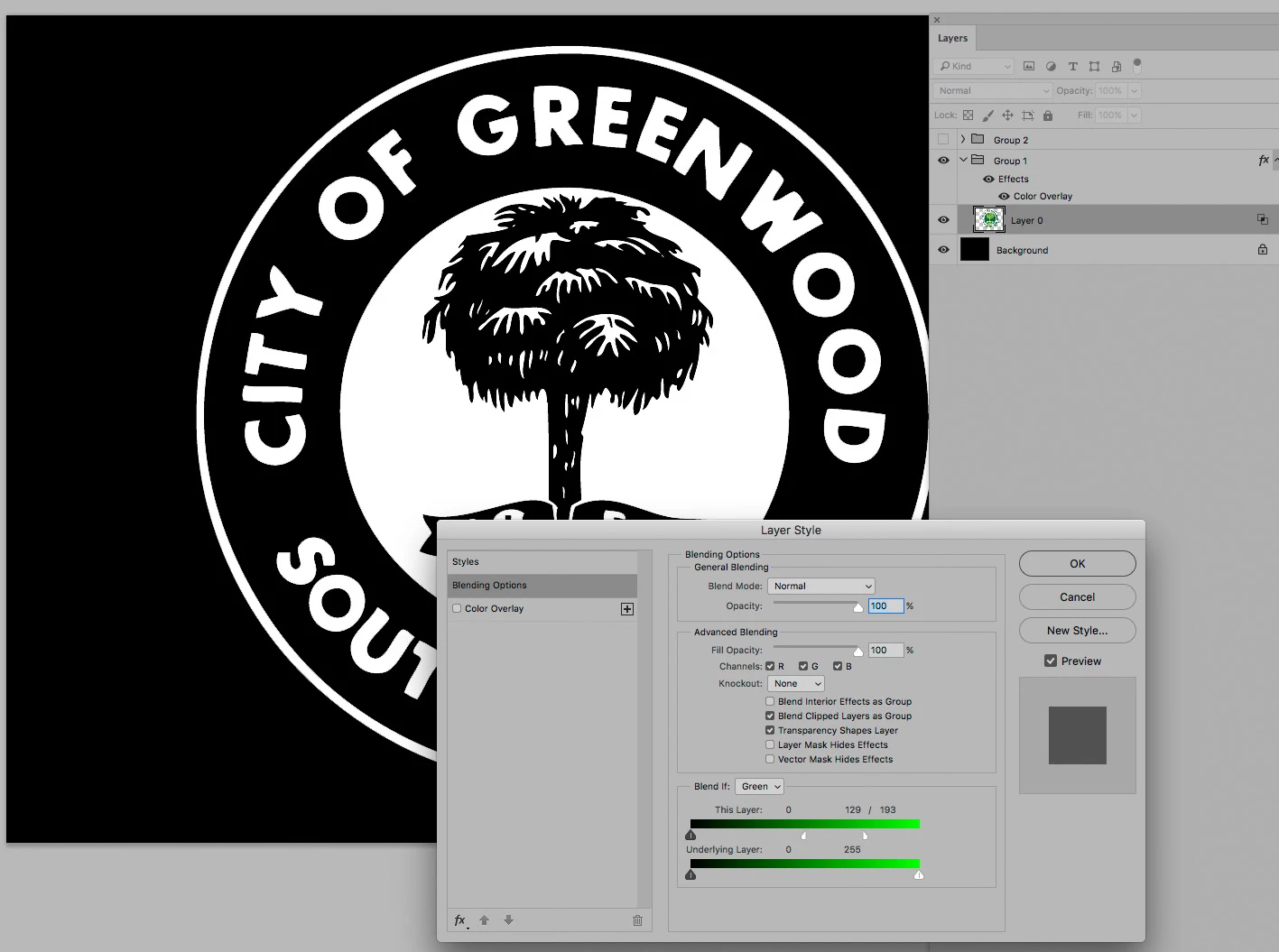Uncheck the R channel checkbox
The image size is (1279, 952).
[770, 666]
